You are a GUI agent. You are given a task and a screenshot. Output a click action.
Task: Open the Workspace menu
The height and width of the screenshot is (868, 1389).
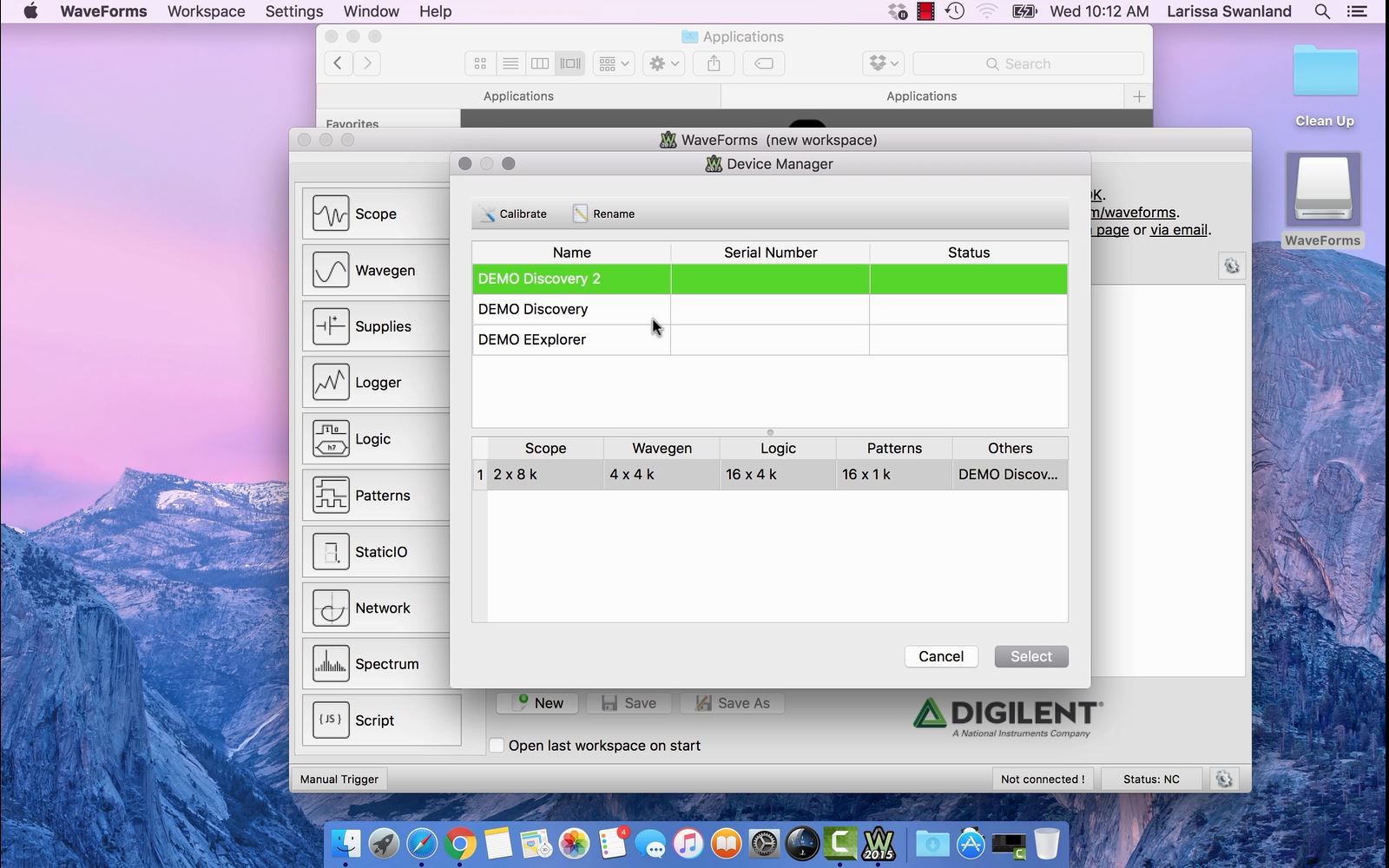point(207,11)
